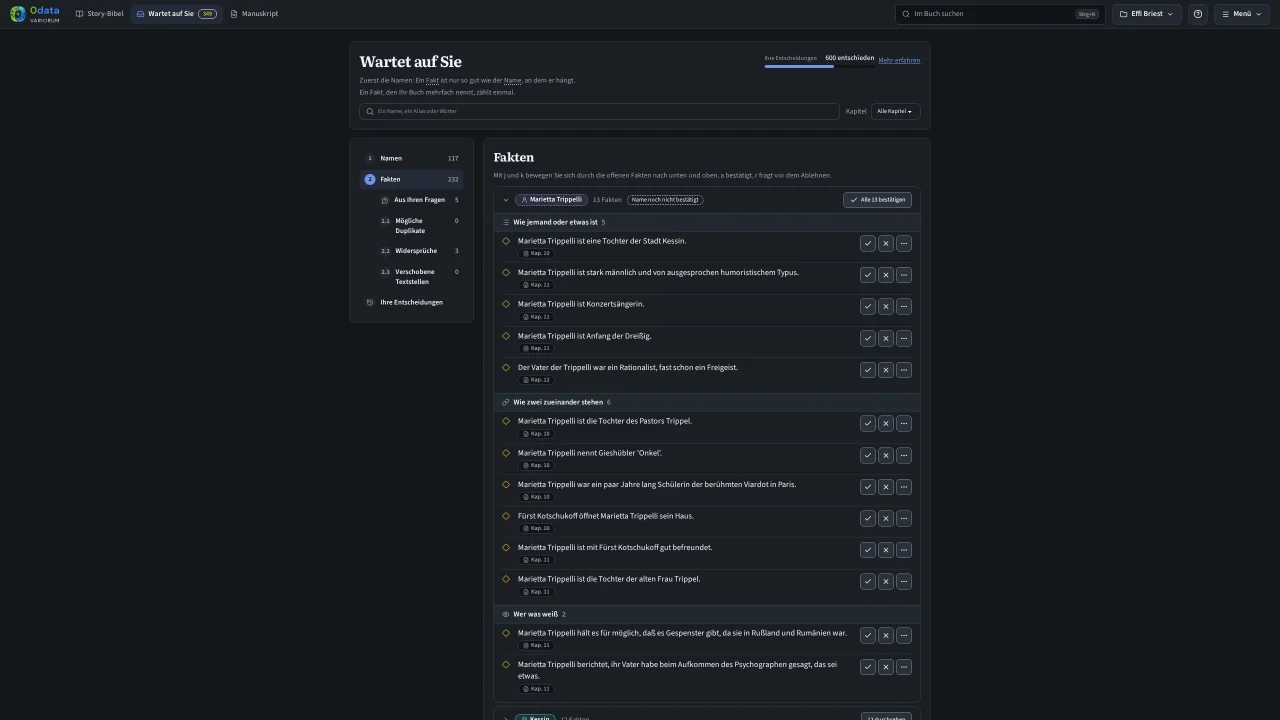Confirm fact 'ist Konzertsängerin'
Image resolution: width=1280 pixels, height=720 pixels.
pyautogui.click(x=867, y=306)
